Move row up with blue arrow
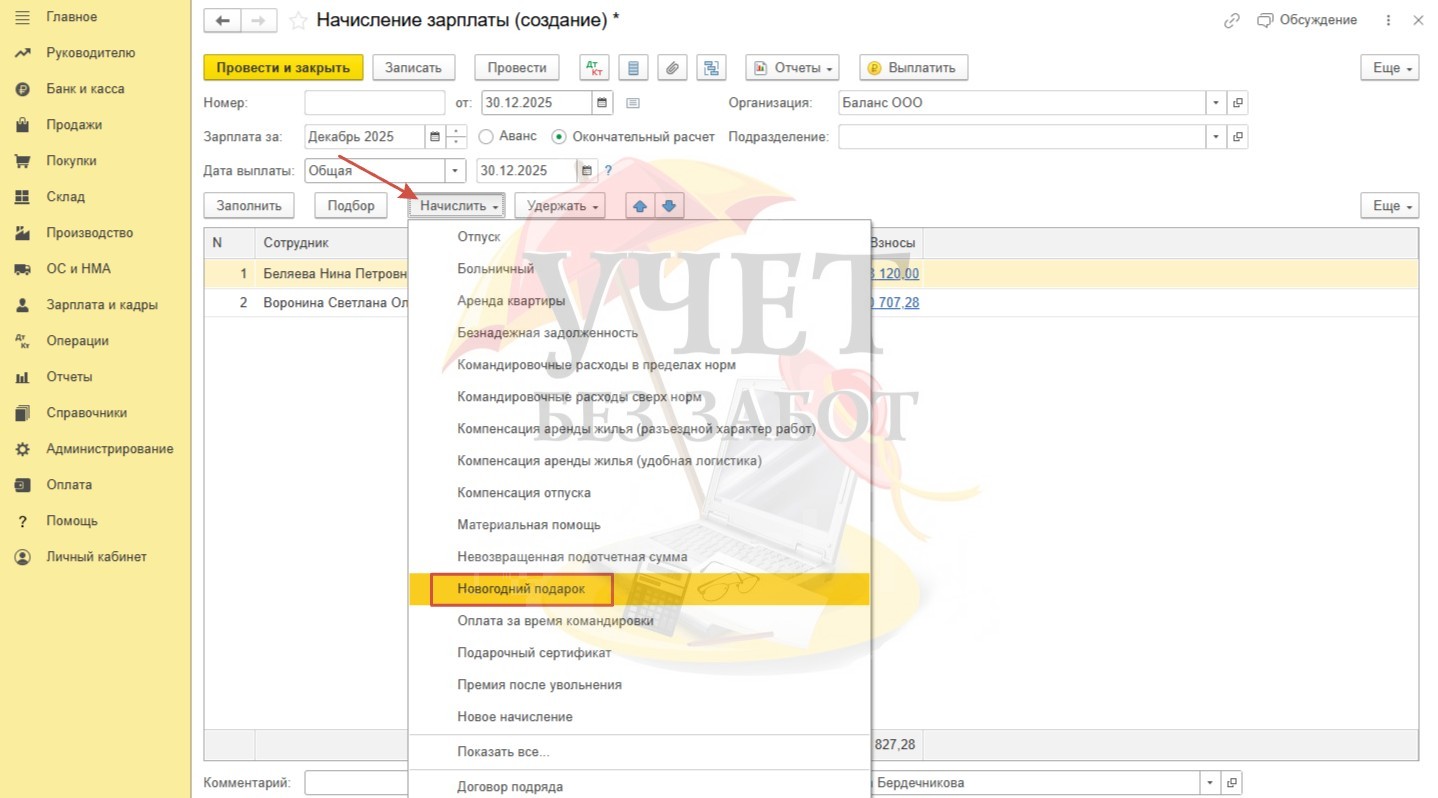 tap(640, 206)
